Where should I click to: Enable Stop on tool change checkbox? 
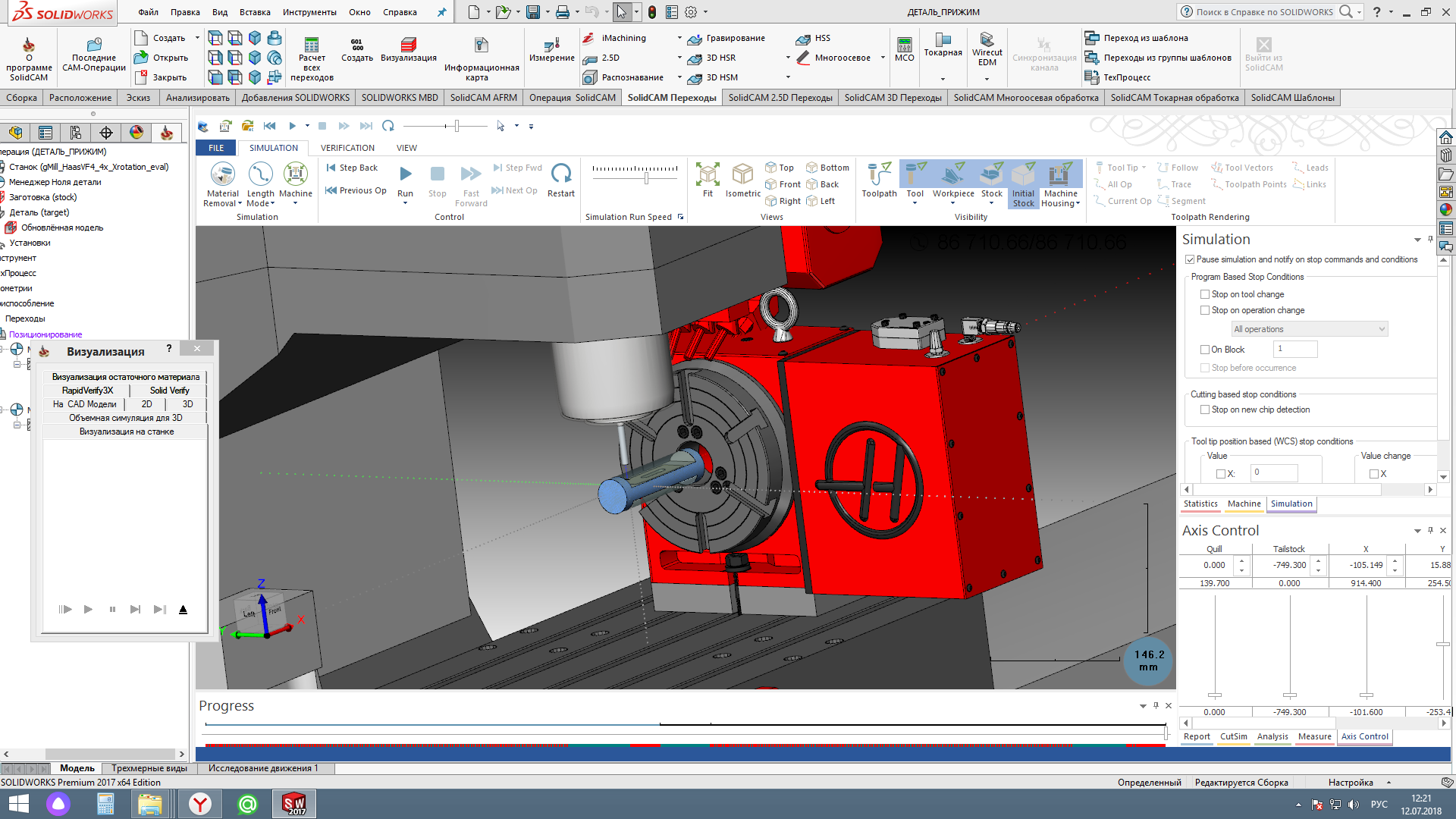click(1205, 294)
